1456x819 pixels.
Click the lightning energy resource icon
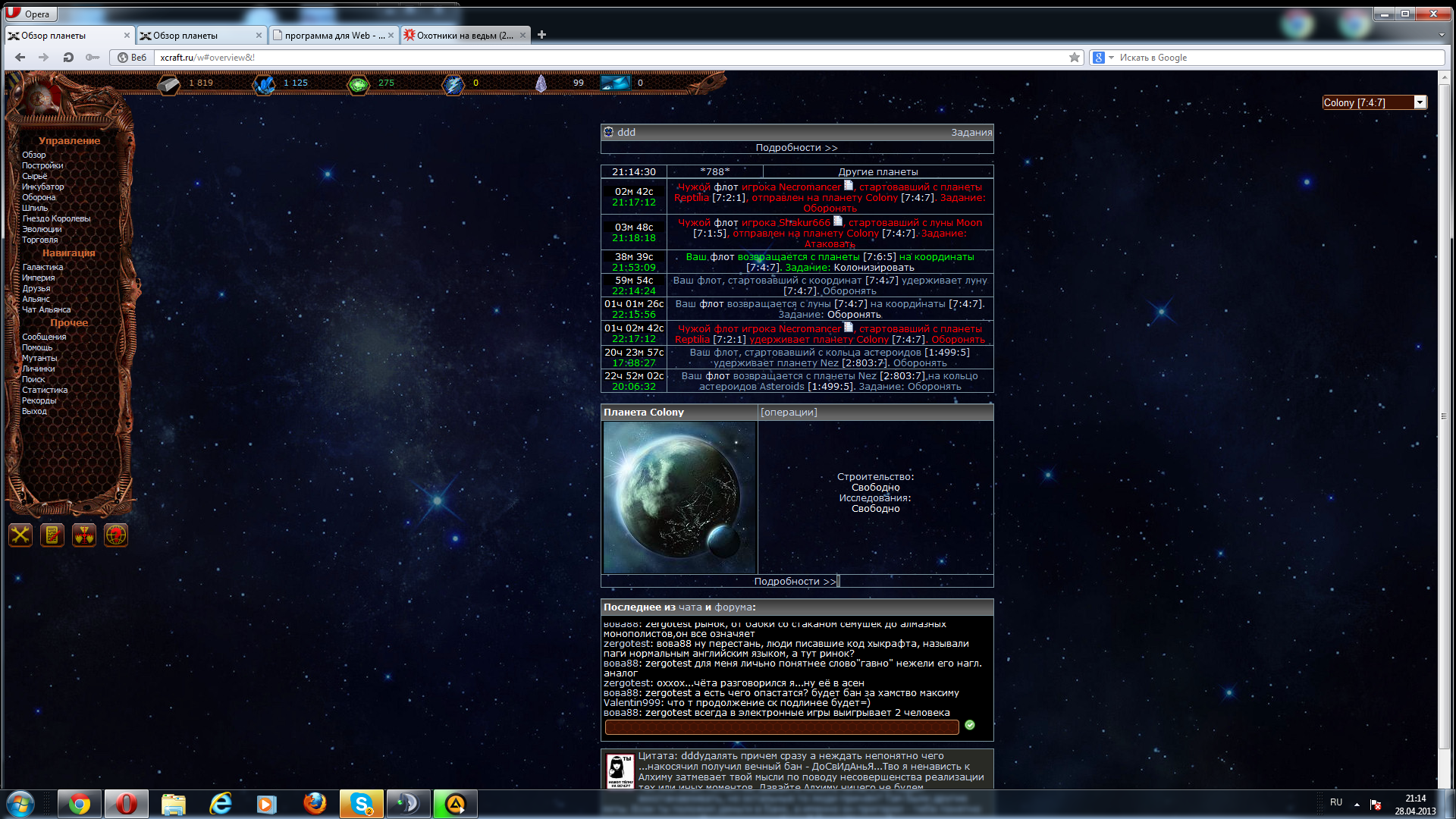tap(453, 84)
